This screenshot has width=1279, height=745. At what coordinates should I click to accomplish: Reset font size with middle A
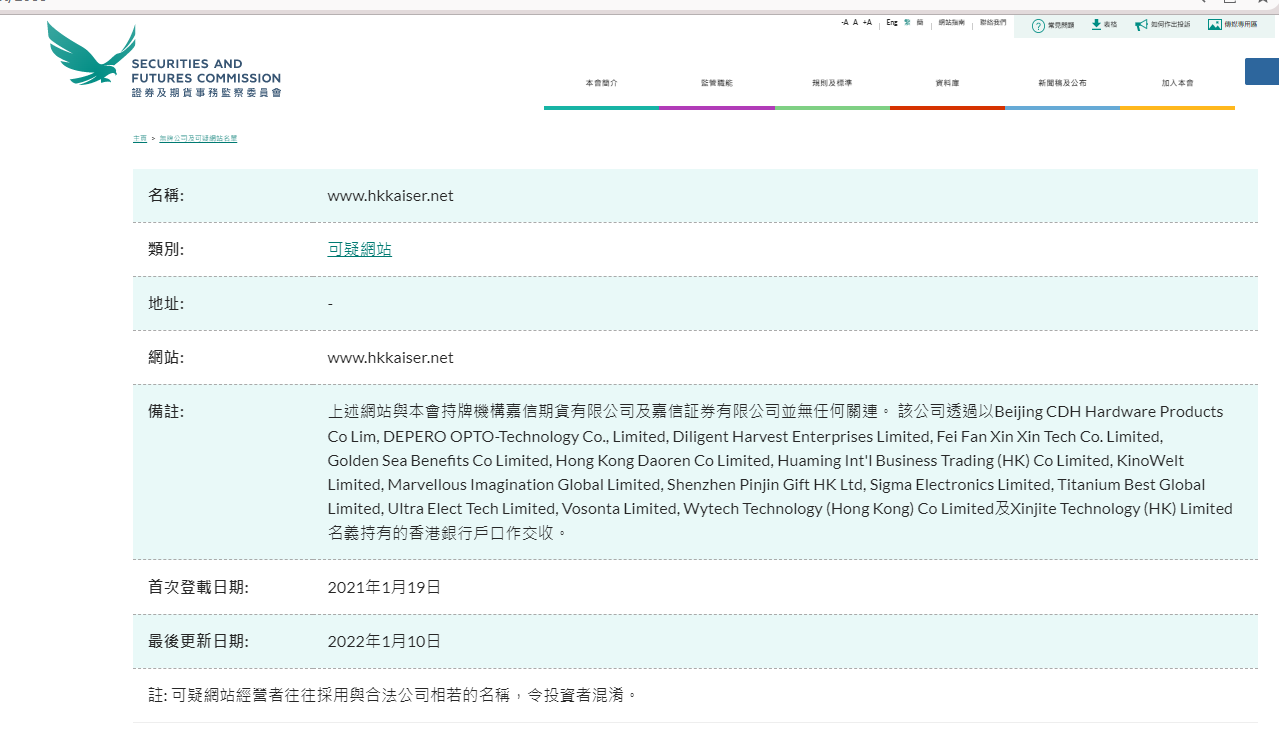(x=855, y=22)
